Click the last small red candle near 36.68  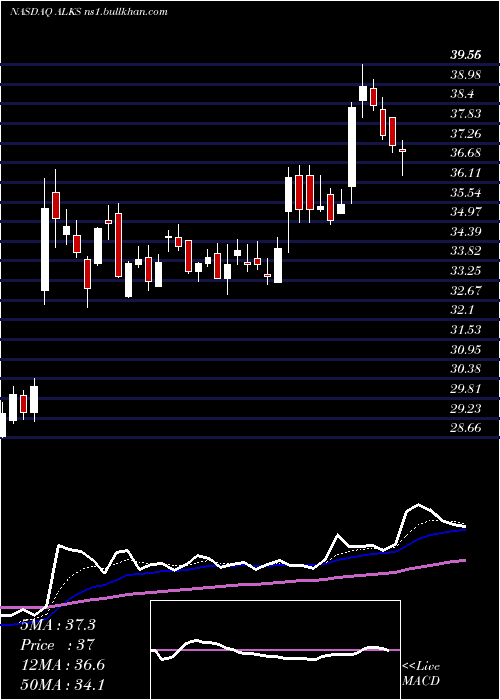click(x=402, y=151)
